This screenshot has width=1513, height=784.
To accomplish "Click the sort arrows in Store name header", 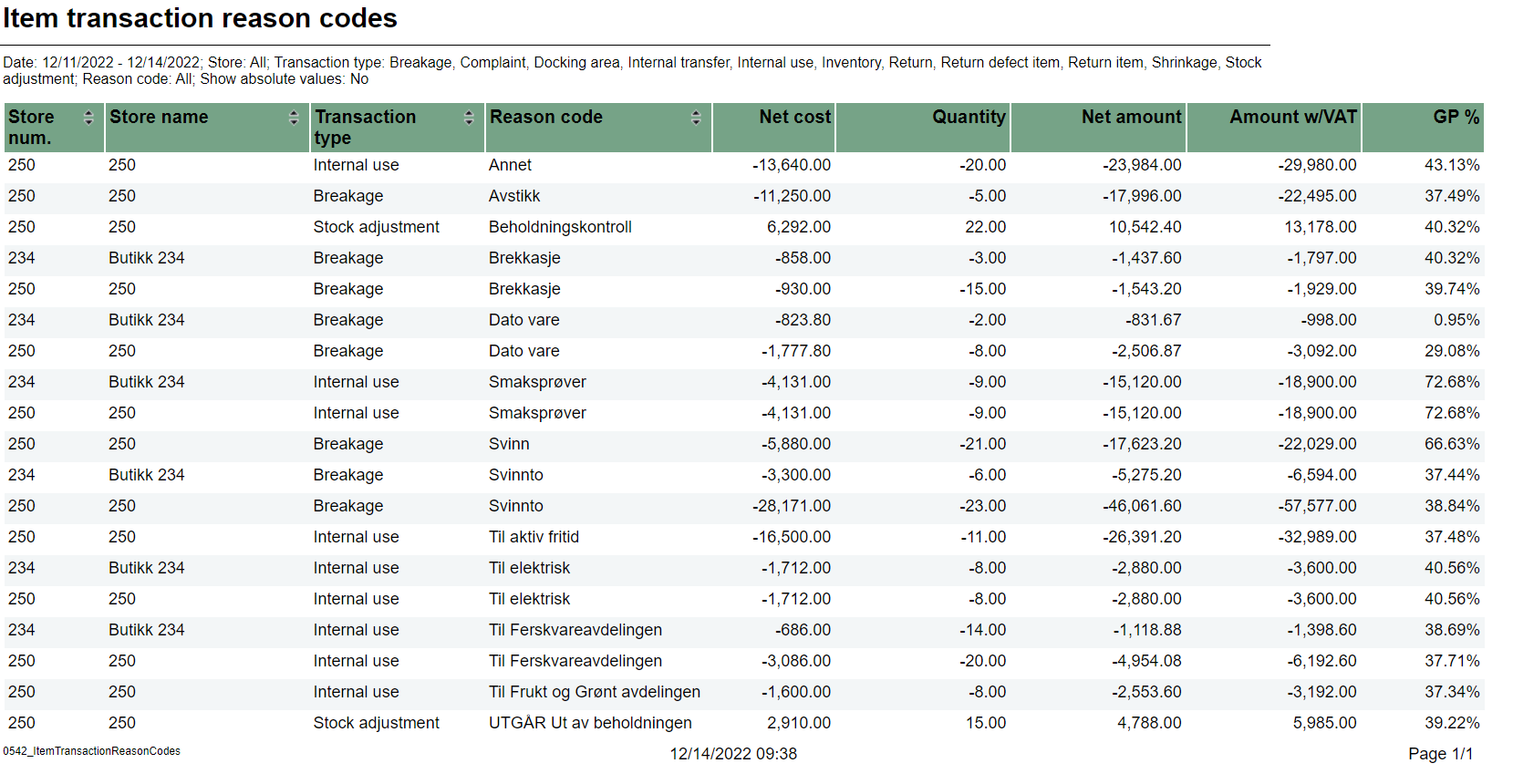I will [x=294, y=118].
